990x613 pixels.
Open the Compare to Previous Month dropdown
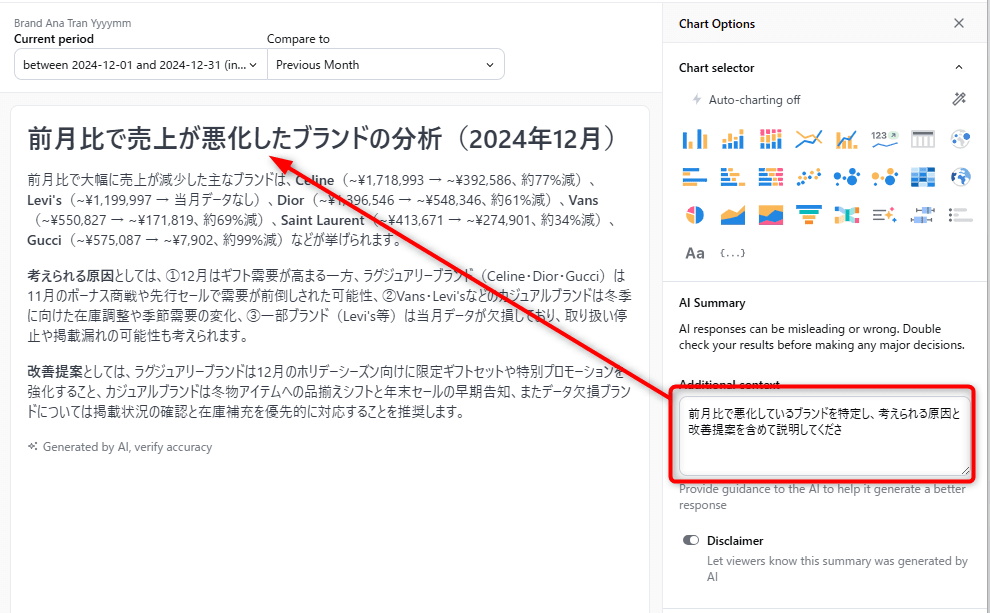pyautogui.click(x=386, y=64)
